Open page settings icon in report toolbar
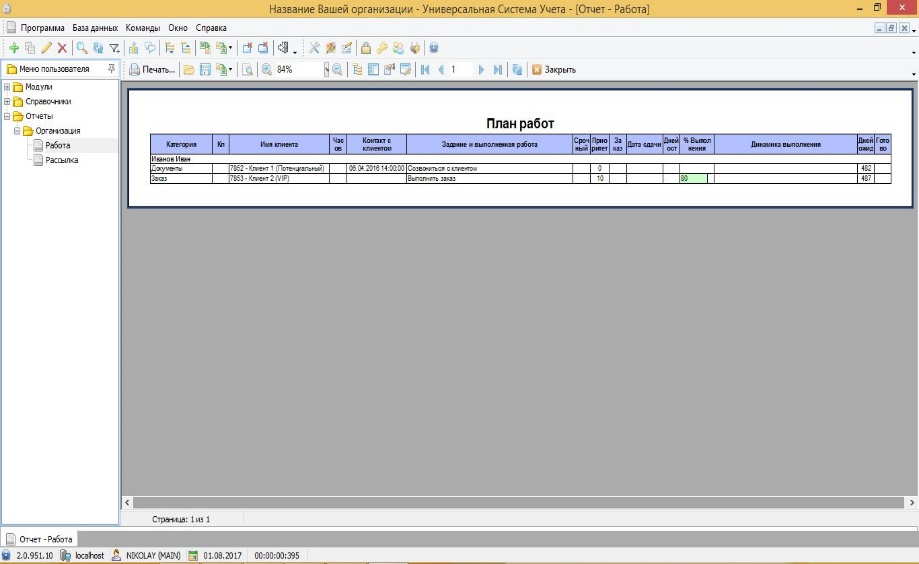 coord(389,70)
